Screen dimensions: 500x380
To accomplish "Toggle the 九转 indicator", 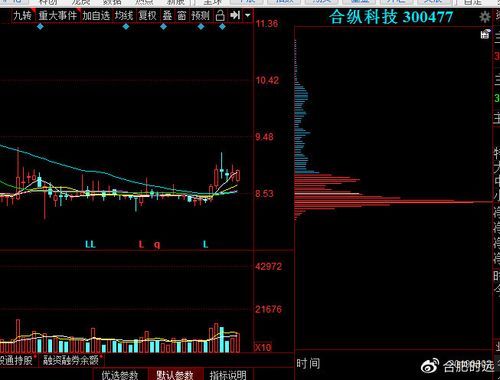I will pyautogui.click(x=23, y=15).
